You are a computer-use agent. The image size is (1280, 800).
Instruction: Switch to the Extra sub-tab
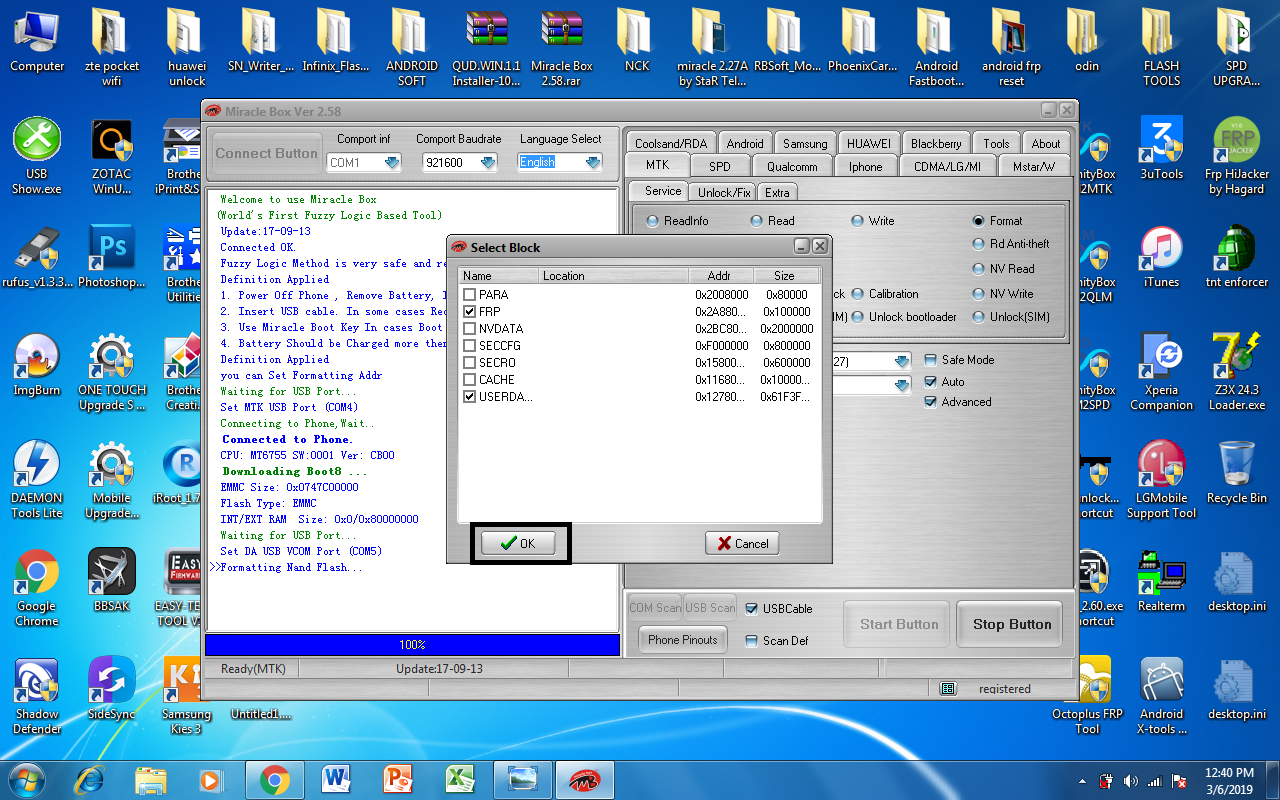click(777, 192)
